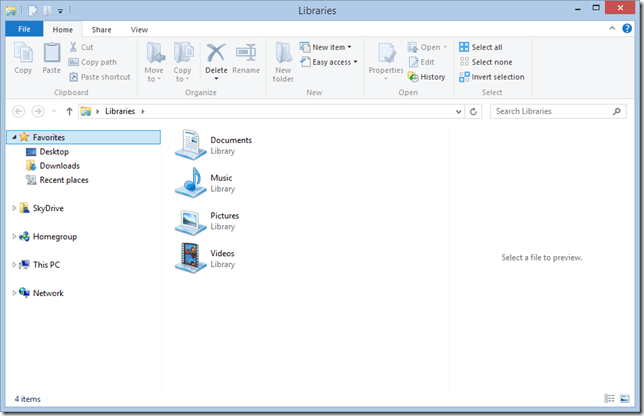Click the blue Help question mark icon
Viewport: 644px width, 416px height.
tap(627, 28)
